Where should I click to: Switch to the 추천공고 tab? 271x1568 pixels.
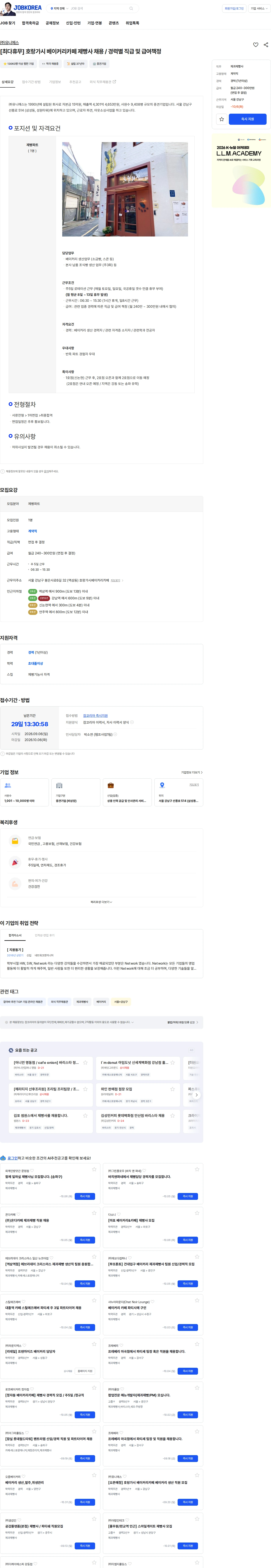click(x=75, y=82)
